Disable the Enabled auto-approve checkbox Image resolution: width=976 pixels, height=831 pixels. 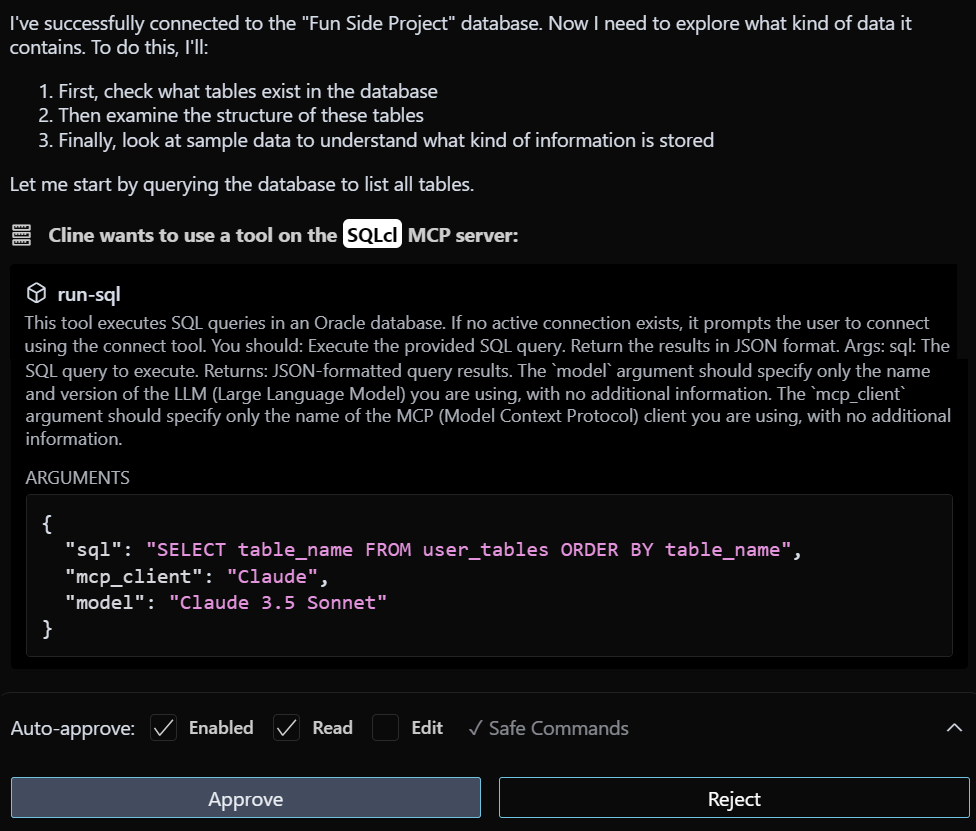coord(163,728)
